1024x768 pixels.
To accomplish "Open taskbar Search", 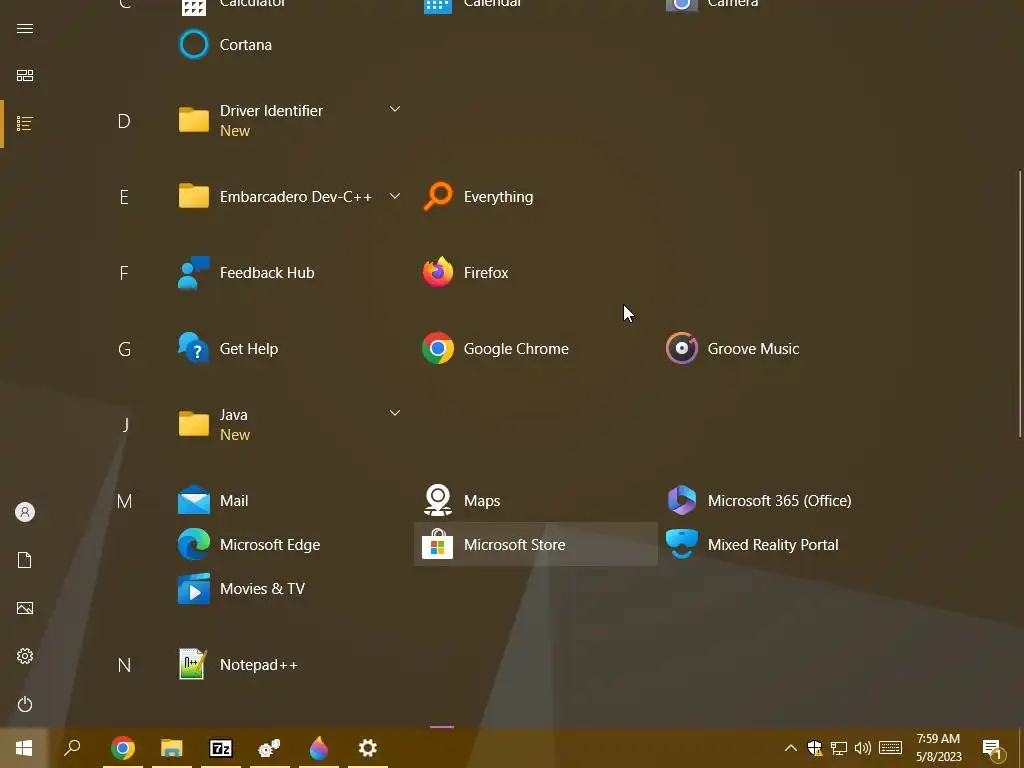I will [72, 748].
